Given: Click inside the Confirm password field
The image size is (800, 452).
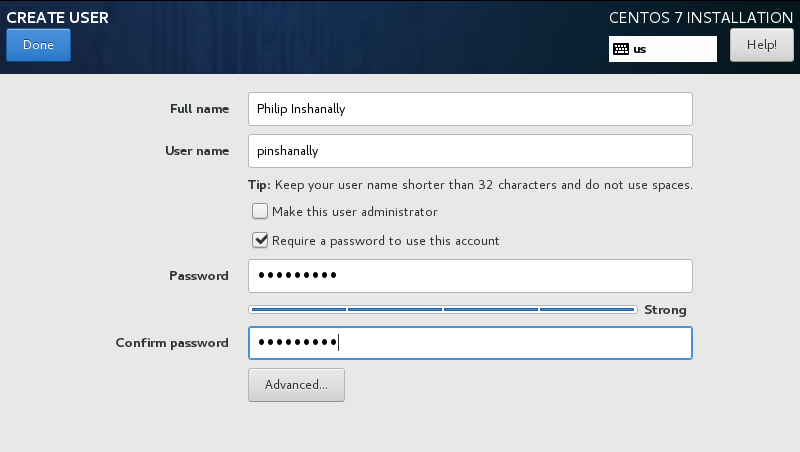Looking at the screenshot, I should 470,343.
